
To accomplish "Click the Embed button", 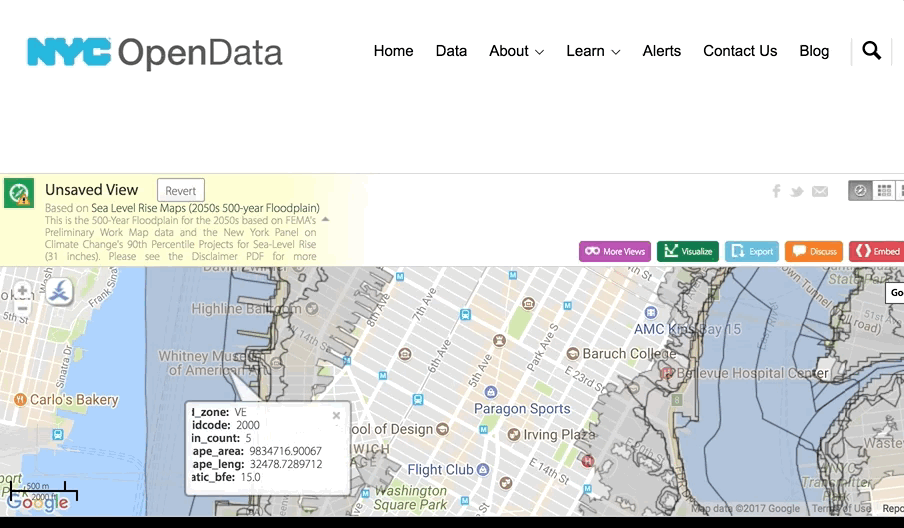I will coord(877,251).
